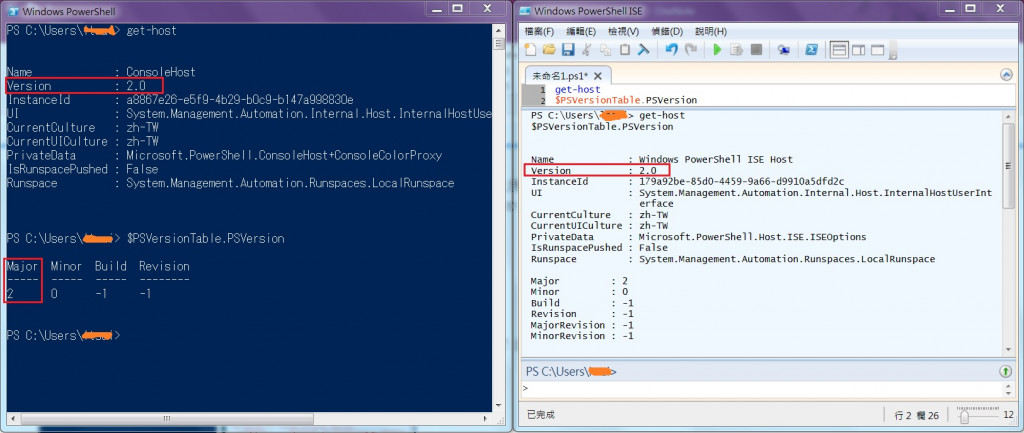Click 'Microsoft.PowerShell.Host.ISE.ISEOptions' output text

[752, 236]
